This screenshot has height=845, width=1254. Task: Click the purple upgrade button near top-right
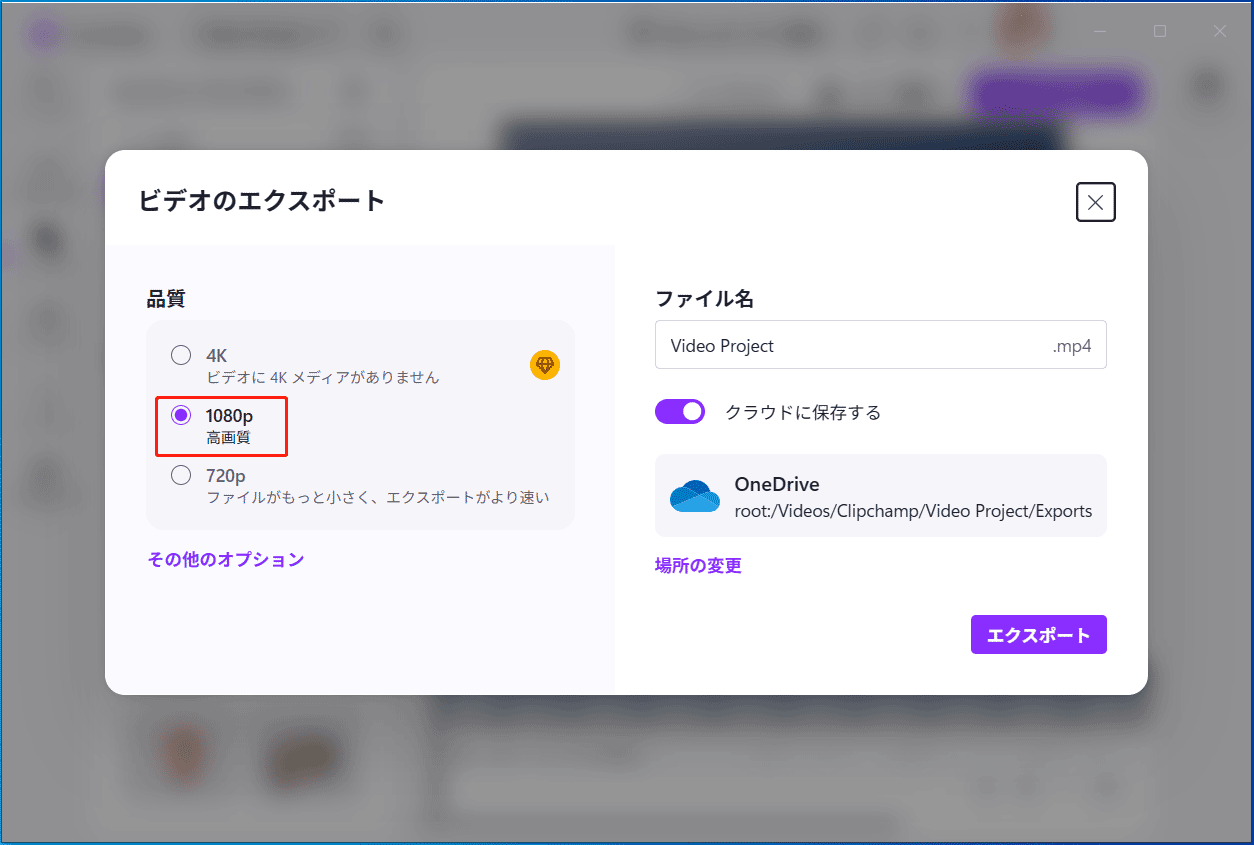[x=1056, y=92]
